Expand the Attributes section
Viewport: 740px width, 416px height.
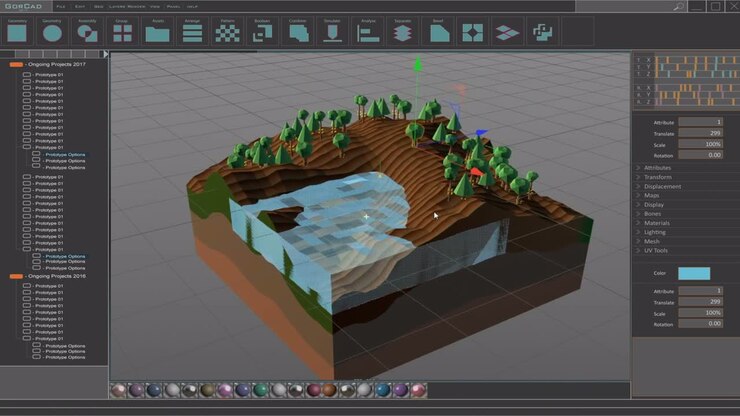[654, 168]
